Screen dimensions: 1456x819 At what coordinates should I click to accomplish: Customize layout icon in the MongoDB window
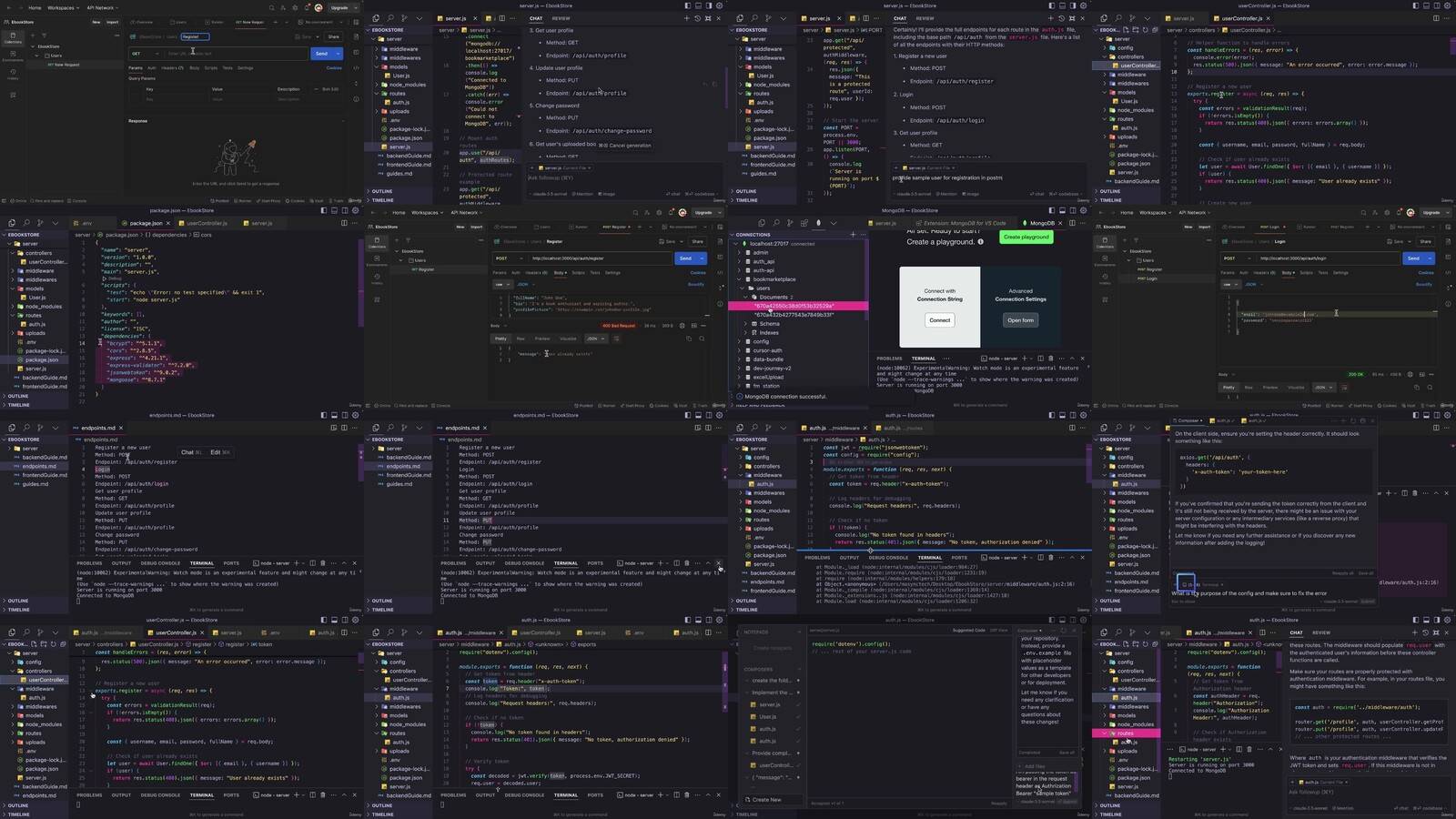[x=1082, y=210]
